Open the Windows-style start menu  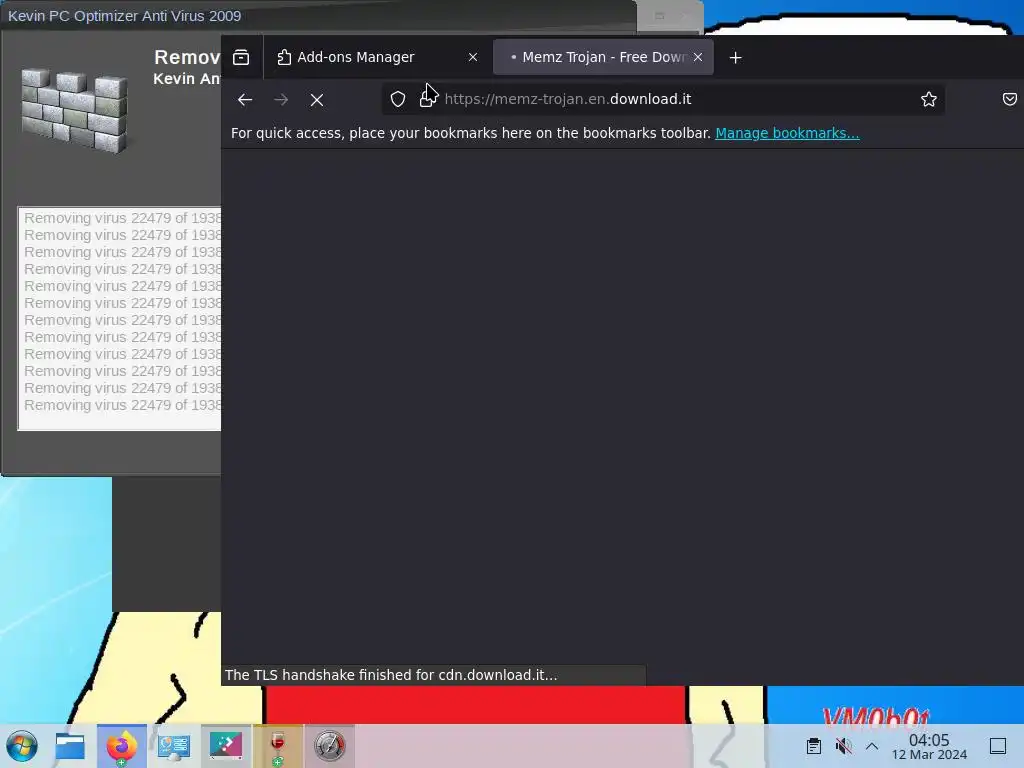point(22,746)
